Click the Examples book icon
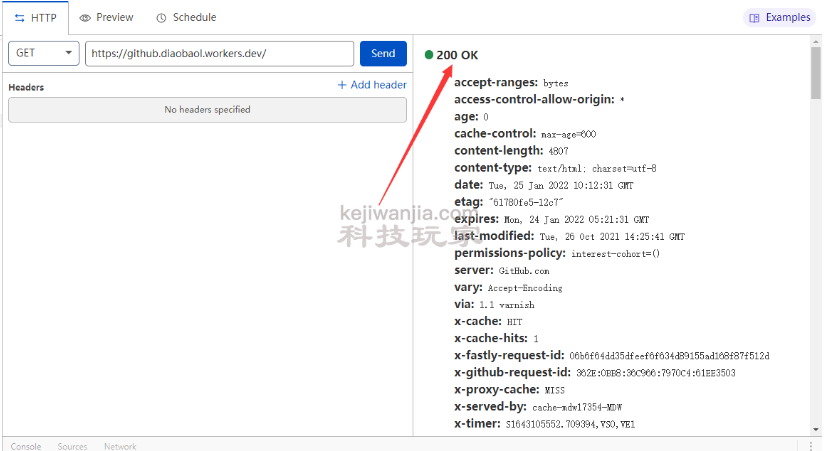 tap(755, 18)
